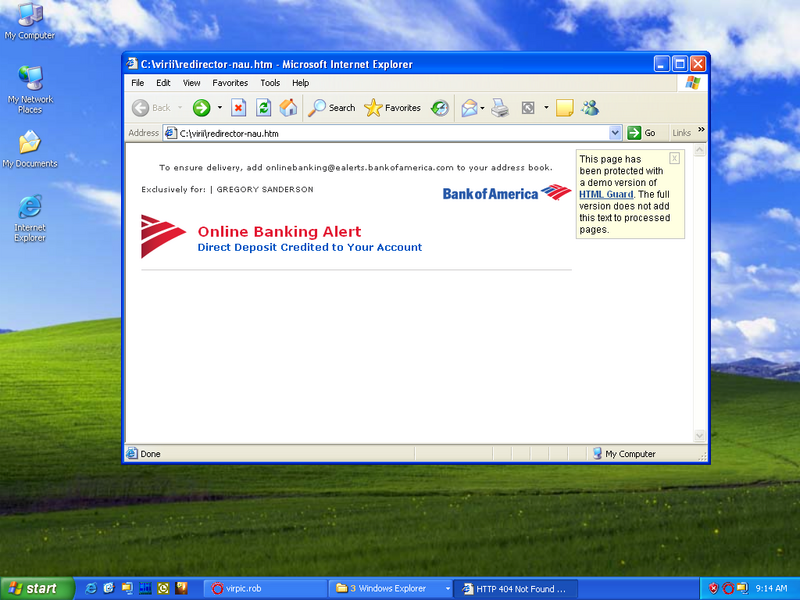Switch to virpic.rob taskbar button
This screenshot has width=800, height=600.
coord(265,589)
